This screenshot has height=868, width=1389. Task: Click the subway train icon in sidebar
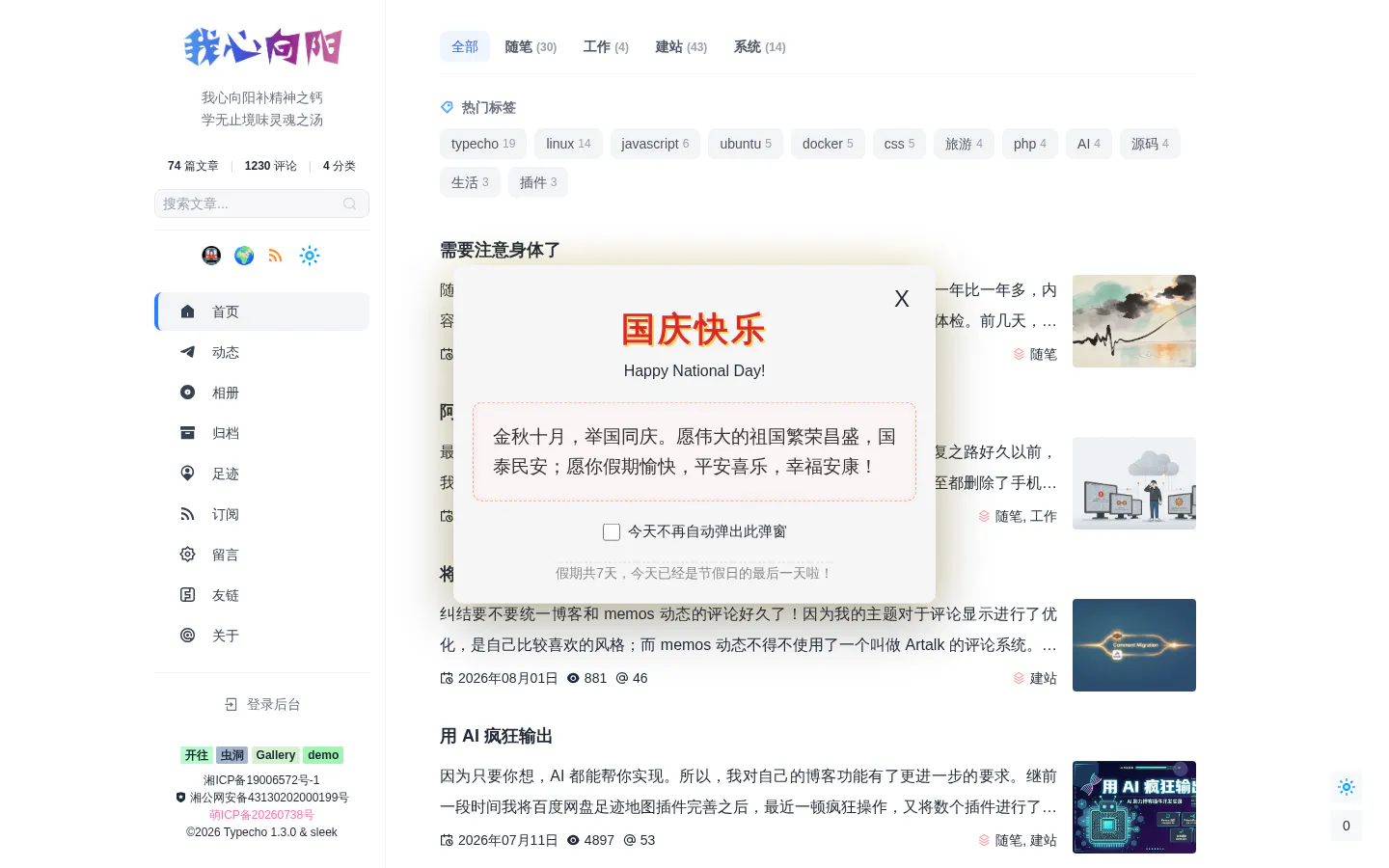coord(211,256)
